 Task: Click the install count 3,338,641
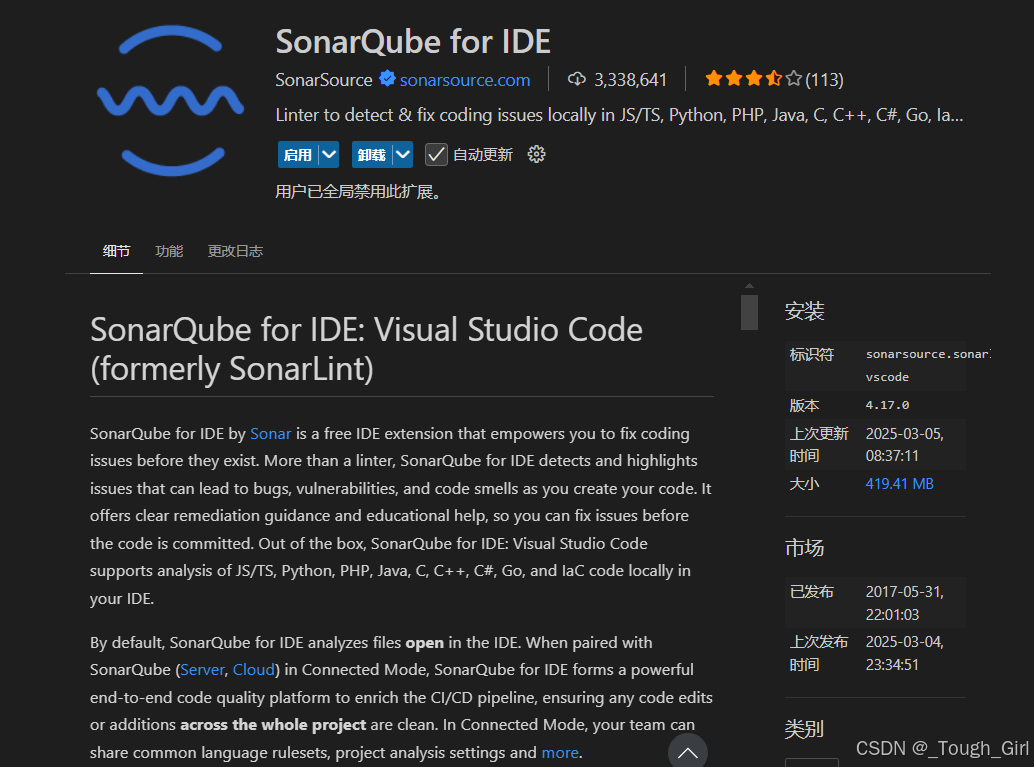(x=630, y=80)
